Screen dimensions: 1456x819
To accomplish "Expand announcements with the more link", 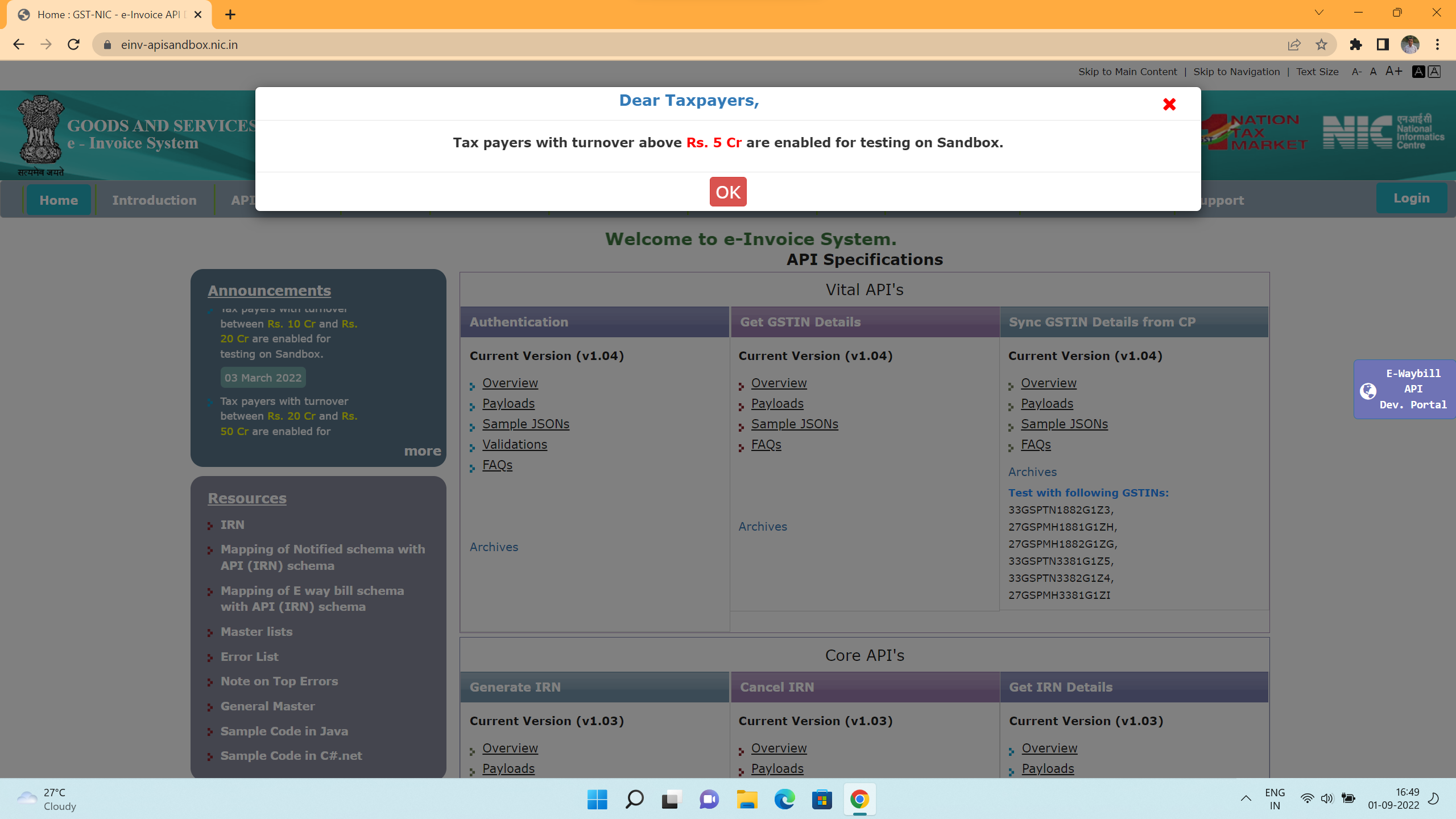I will coord(422,451).
